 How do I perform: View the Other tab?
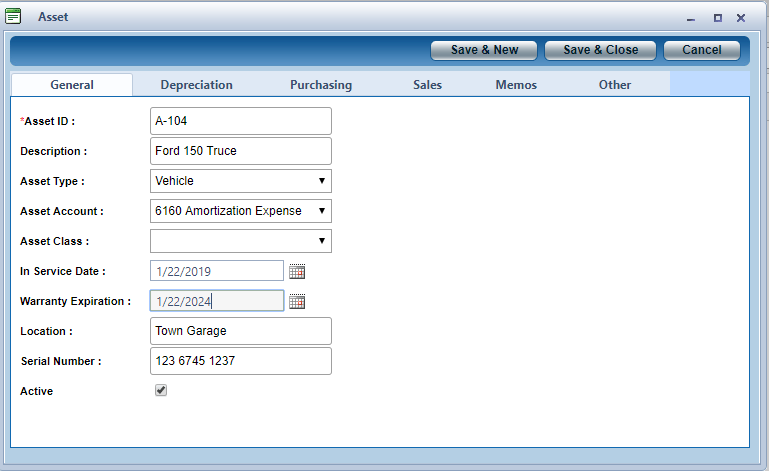tap(615, 85)
